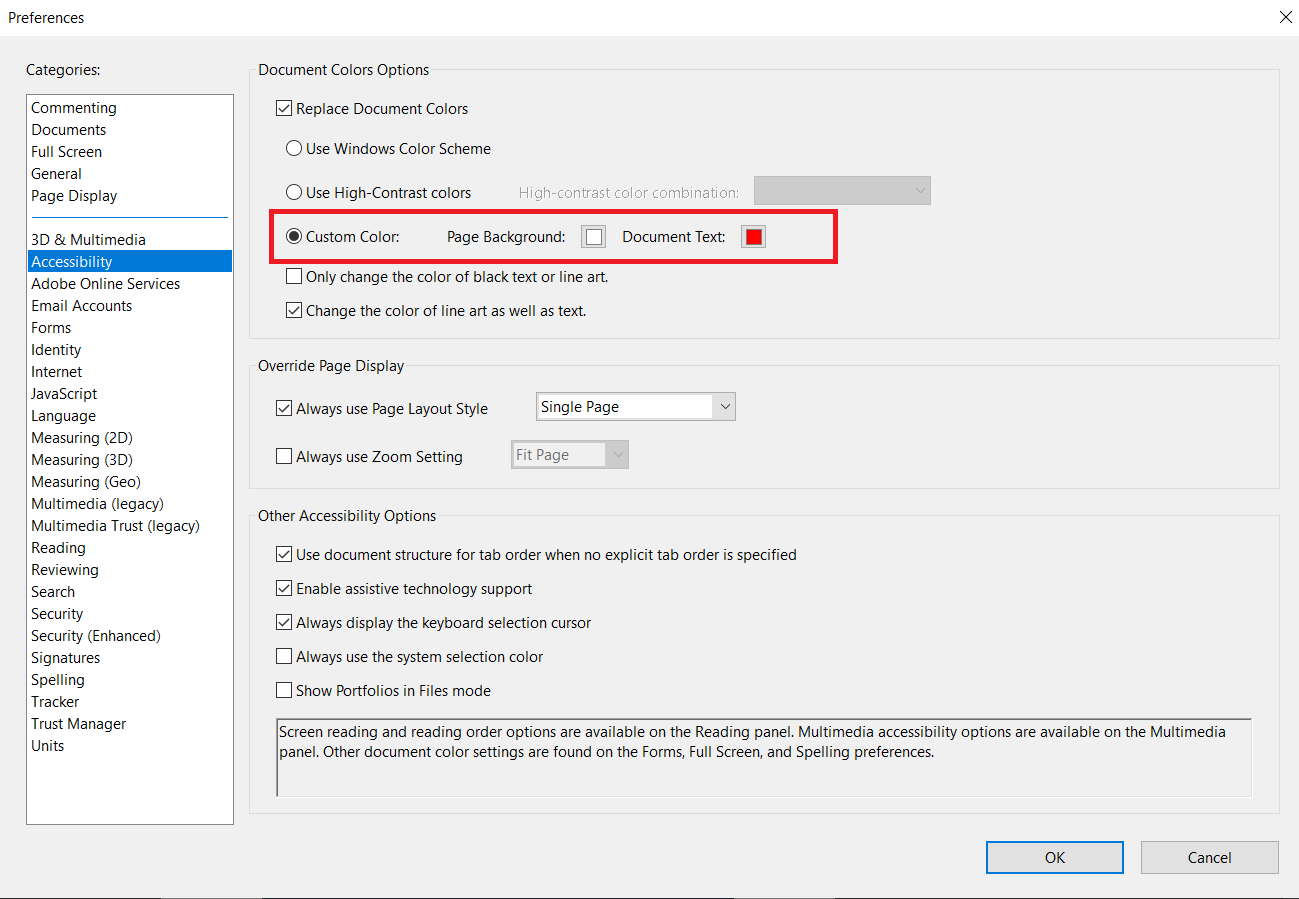Viewport: 1299px width, 899px height.
Task: Open the Page Layout Style dropdown
Action: pyautogui.click(x=725, y=406)
